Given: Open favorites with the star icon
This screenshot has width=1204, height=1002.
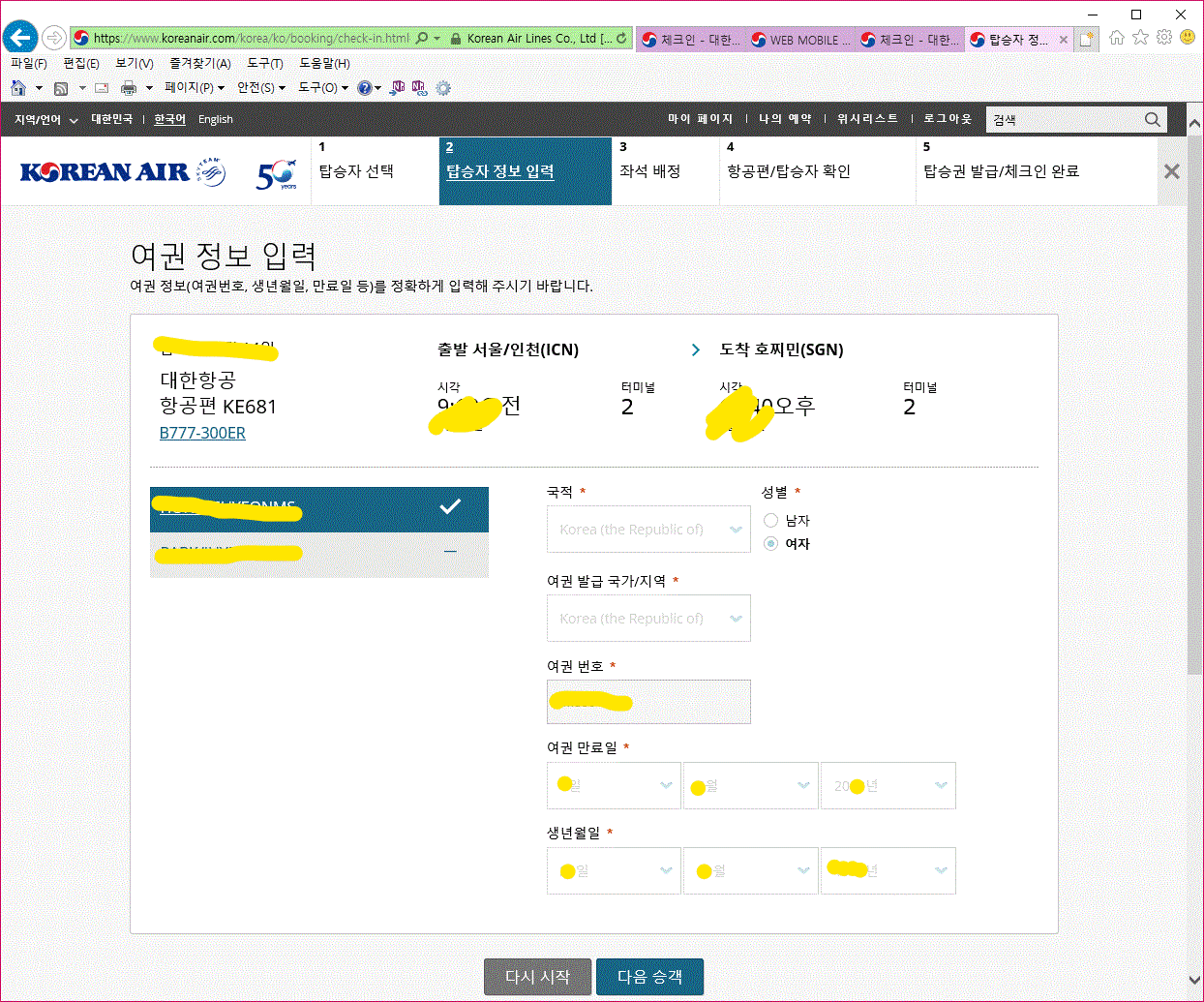Looking at the screenshot, I should (x=1140, y=37).
